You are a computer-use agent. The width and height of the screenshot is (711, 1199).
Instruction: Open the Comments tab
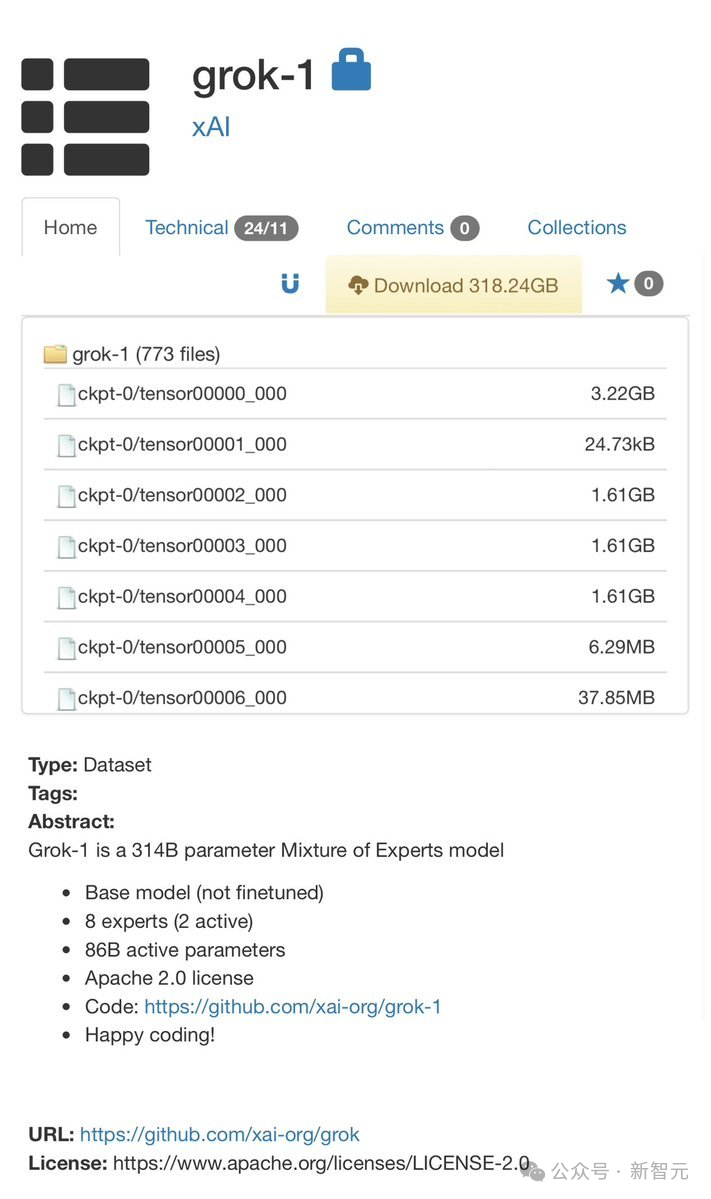click(396, 227)
